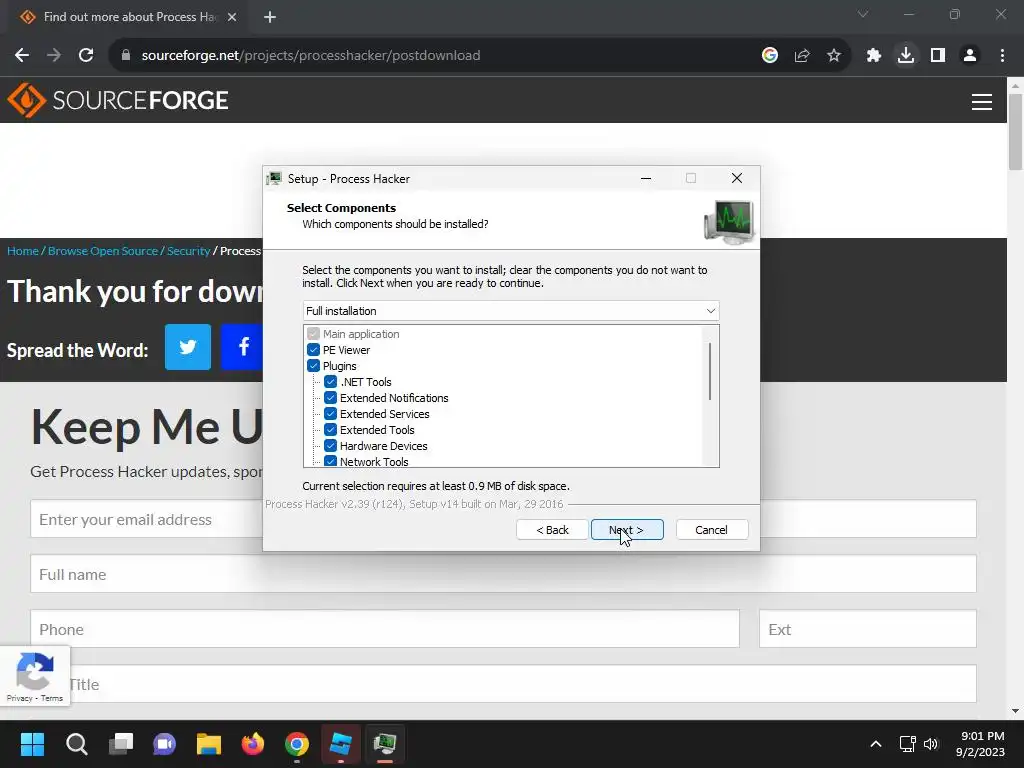Uncheck .NET Tools plugin
The height and width of the screenshot is (768, 1024).
330,382
